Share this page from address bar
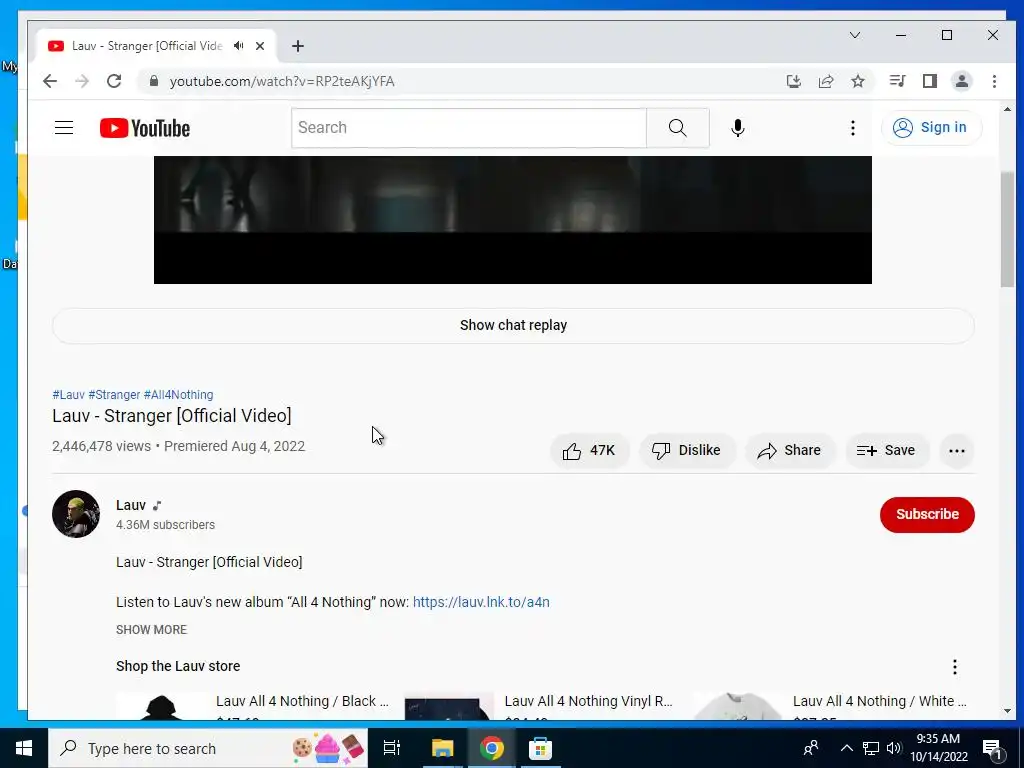Image resolution: width=1024 pixels, height=768 pixels. pos(826,81)
